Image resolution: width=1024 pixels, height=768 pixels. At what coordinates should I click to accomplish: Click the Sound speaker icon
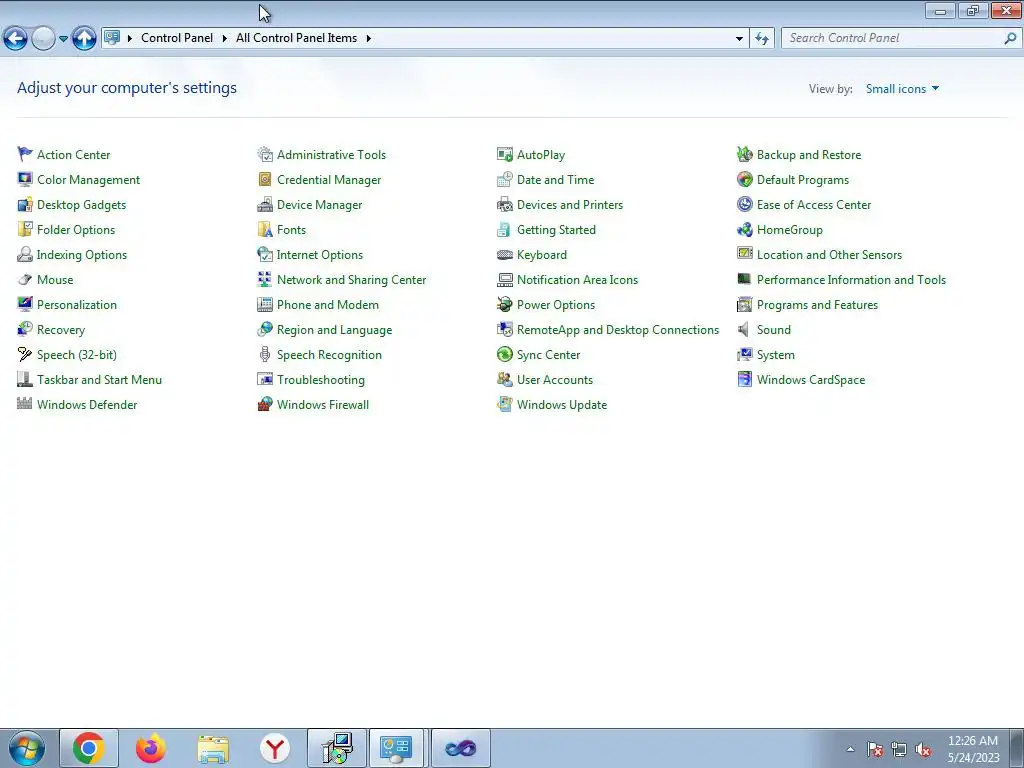(x=744, y=329)
